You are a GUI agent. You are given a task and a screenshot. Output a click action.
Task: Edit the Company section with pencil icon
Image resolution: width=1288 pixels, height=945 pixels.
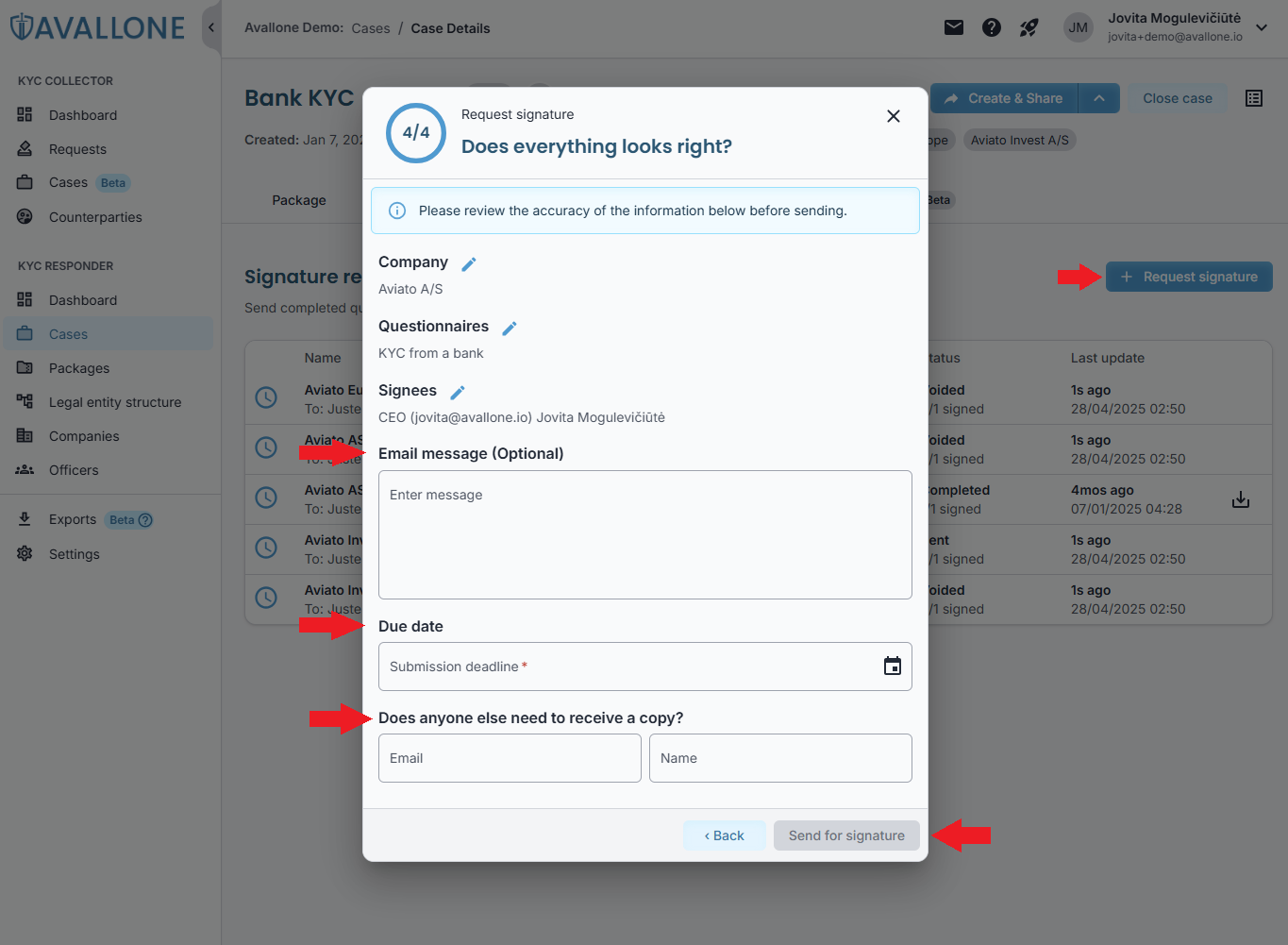tap(469, 263)
